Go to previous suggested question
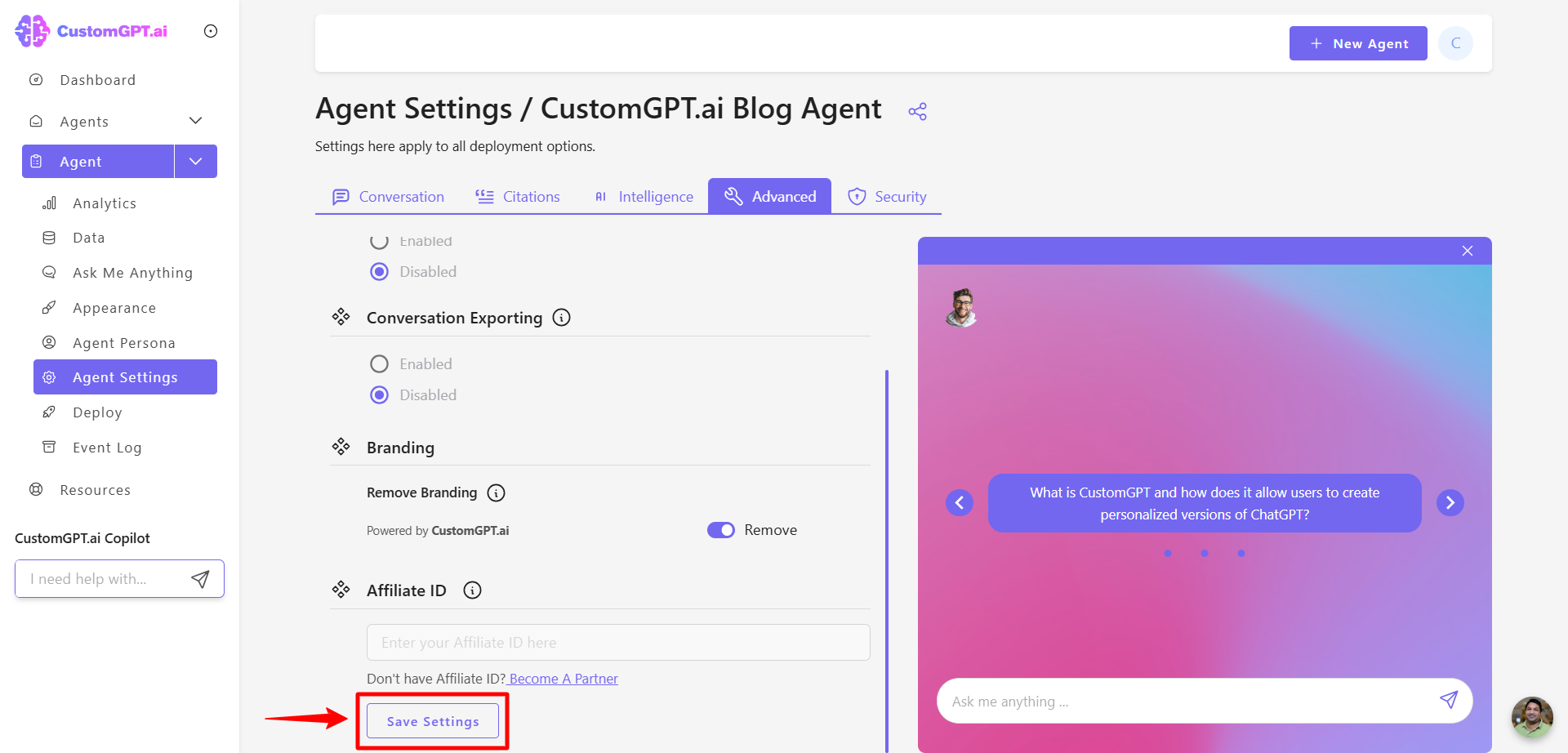 click(960, 502)
